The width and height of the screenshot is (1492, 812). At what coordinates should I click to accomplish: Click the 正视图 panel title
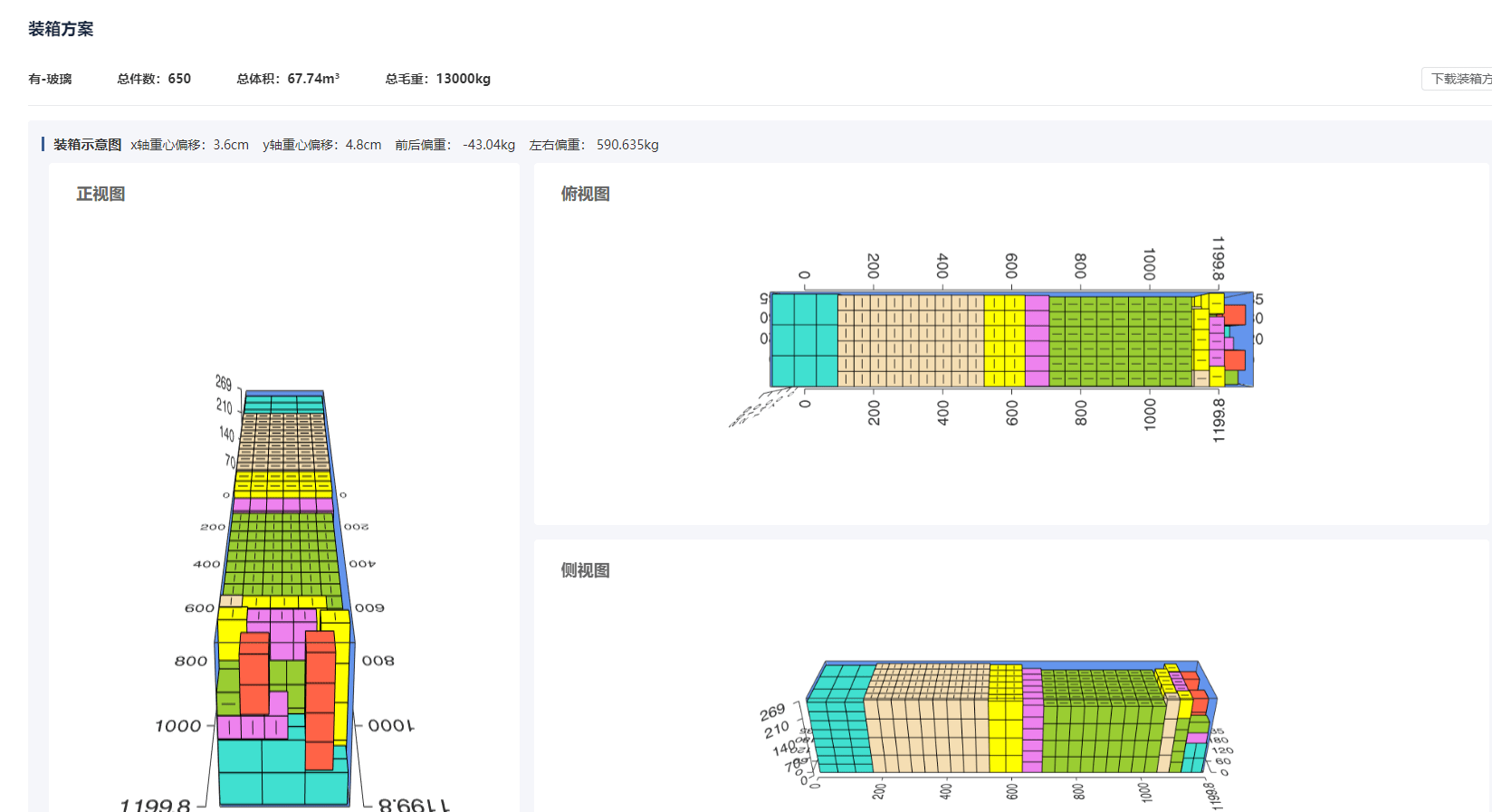click(100, 194)
